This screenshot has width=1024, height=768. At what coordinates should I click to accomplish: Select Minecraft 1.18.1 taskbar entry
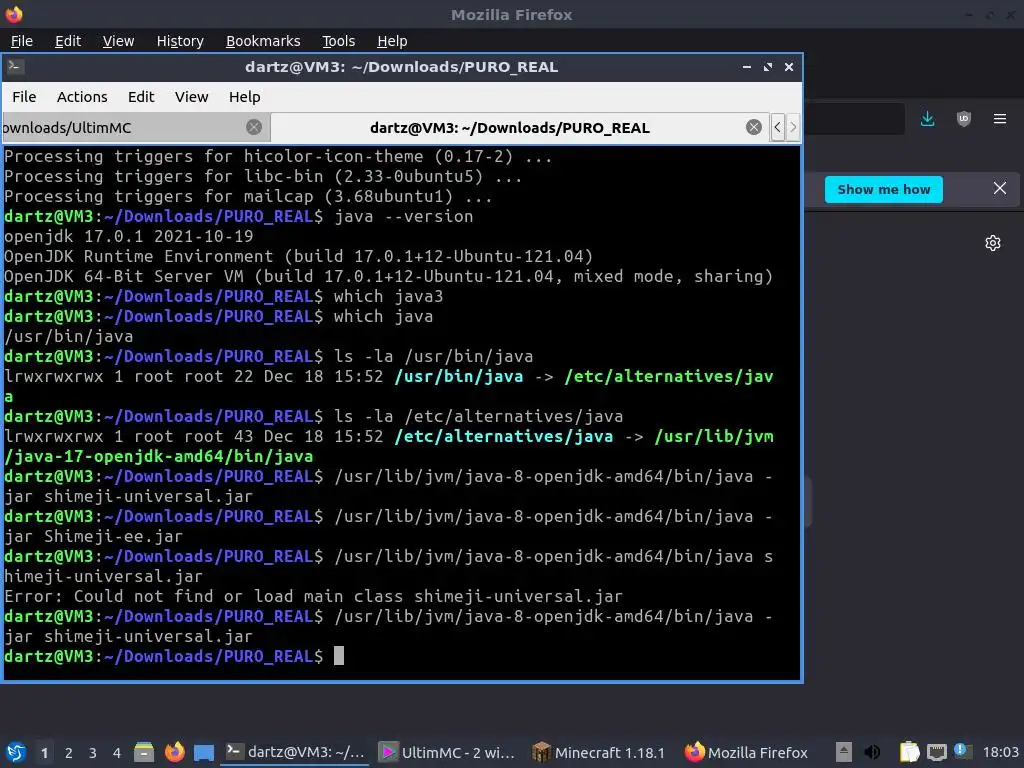pyautogui.click(x=599, y=752)
